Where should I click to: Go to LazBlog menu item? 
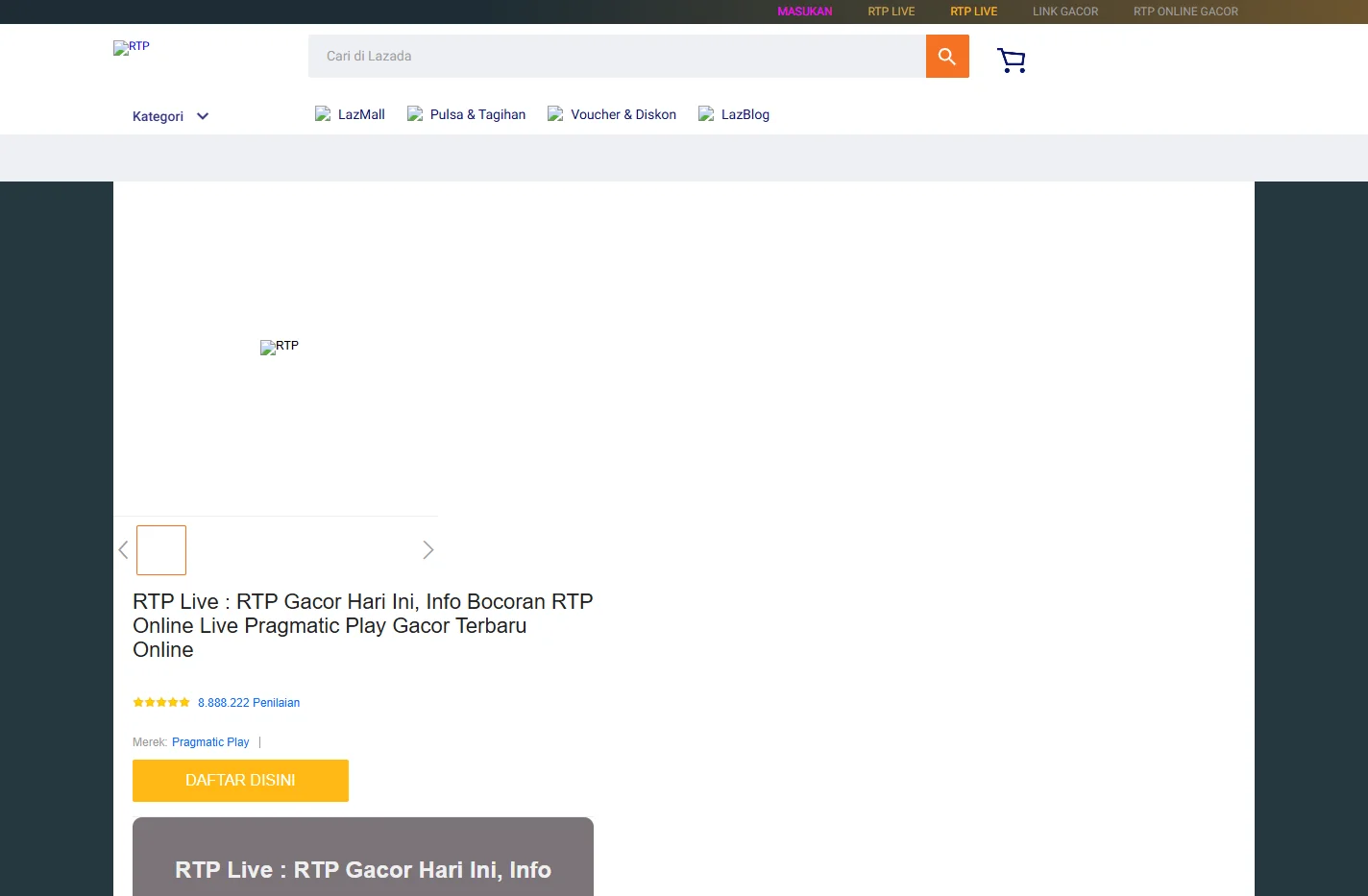click(745, 114)
